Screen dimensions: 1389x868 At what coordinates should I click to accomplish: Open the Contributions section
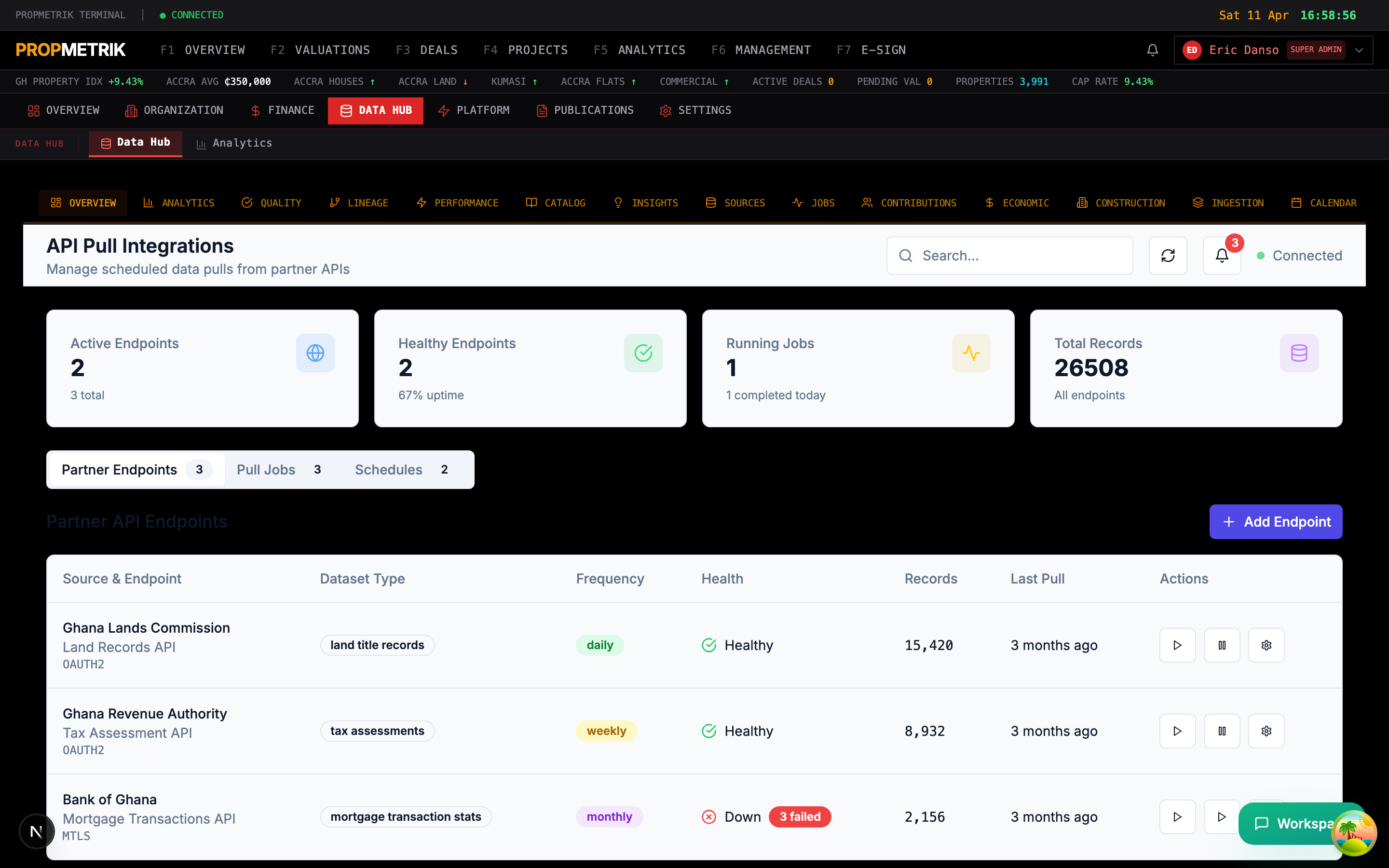pyautogui.click(x=909, y=203)
